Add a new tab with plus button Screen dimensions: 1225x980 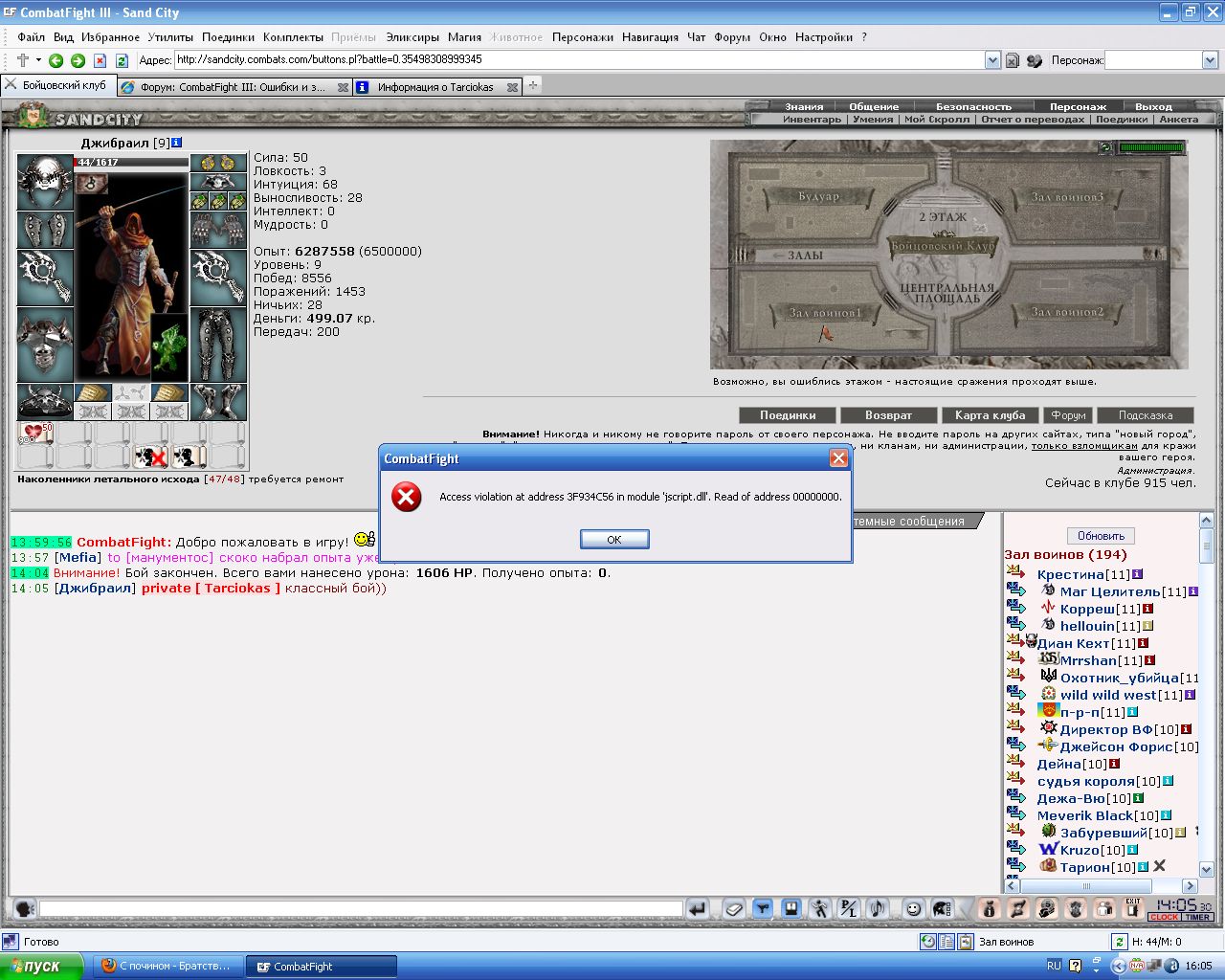click(x=533, y=85)
